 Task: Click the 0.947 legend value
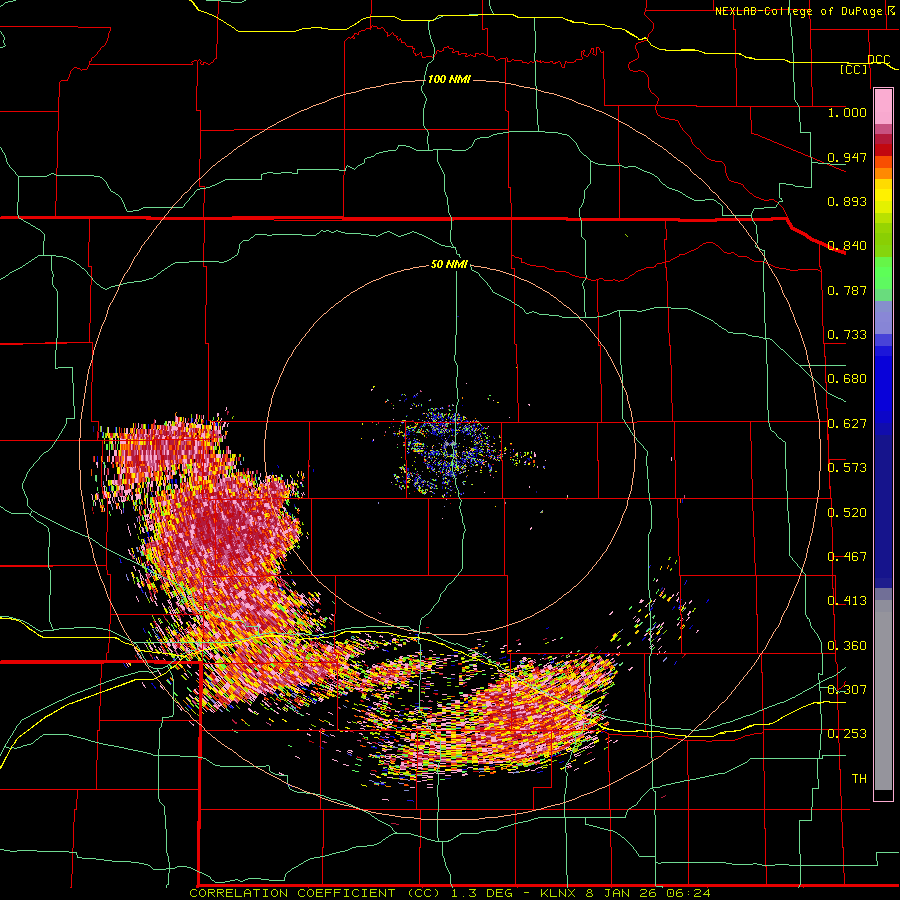point(847,157)
